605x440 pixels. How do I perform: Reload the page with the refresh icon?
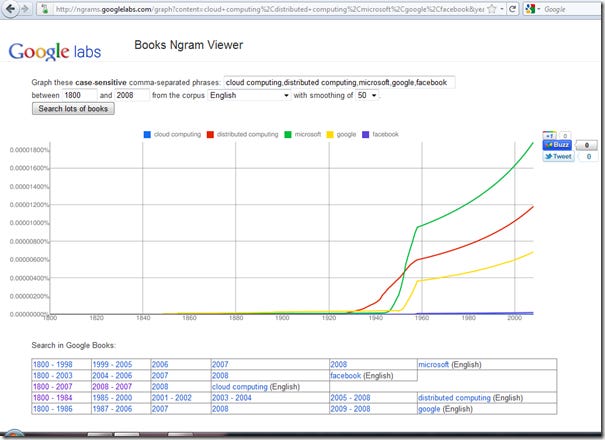[512, 9]
